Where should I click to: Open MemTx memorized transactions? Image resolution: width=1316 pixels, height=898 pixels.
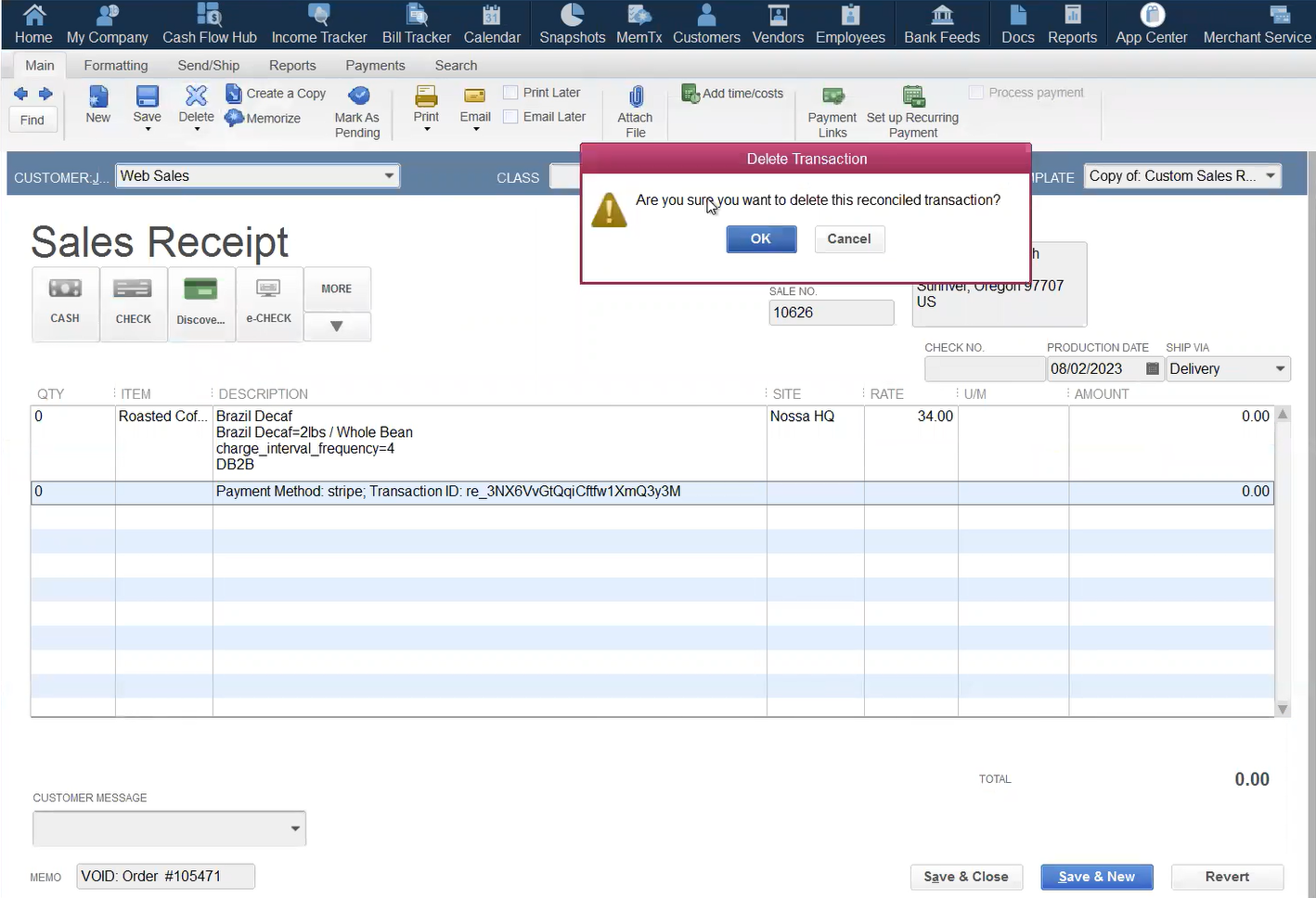pos(639,24)
